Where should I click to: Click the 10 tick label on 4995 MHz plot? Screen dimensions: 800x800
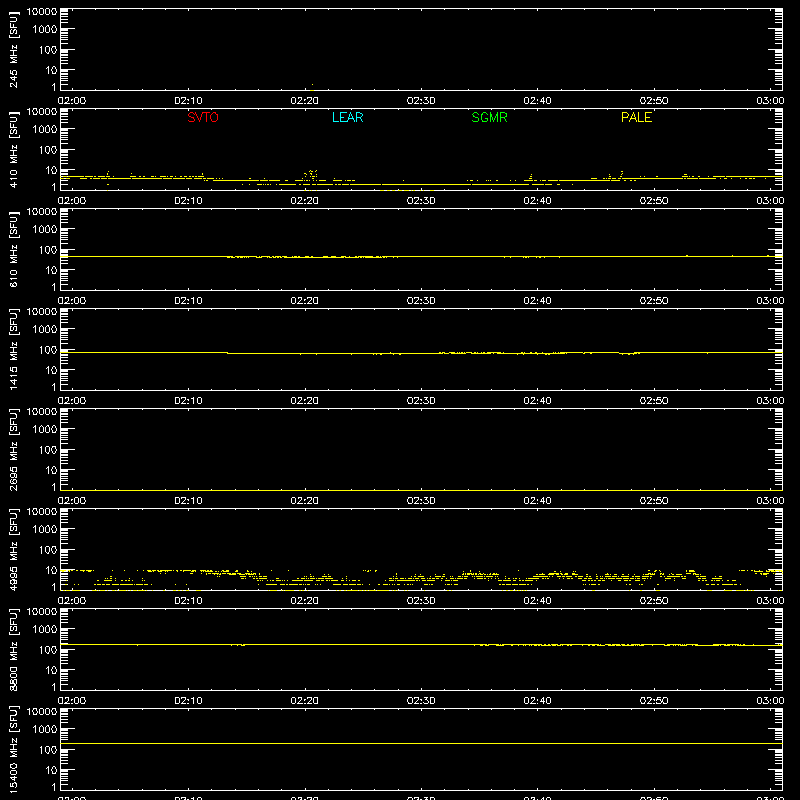point(51,570)
